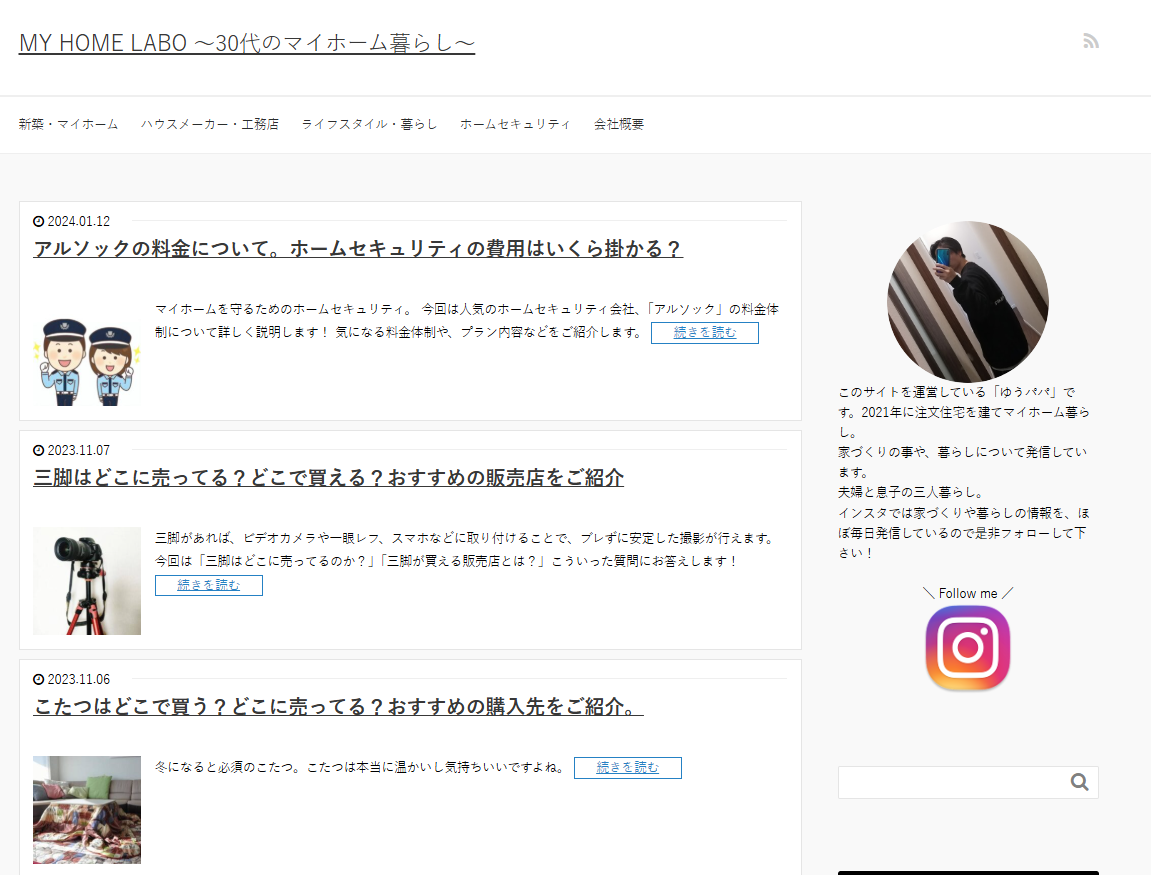Open the アルソックの料金について article title
The image size is (1151, 875).
pos(358,249)
